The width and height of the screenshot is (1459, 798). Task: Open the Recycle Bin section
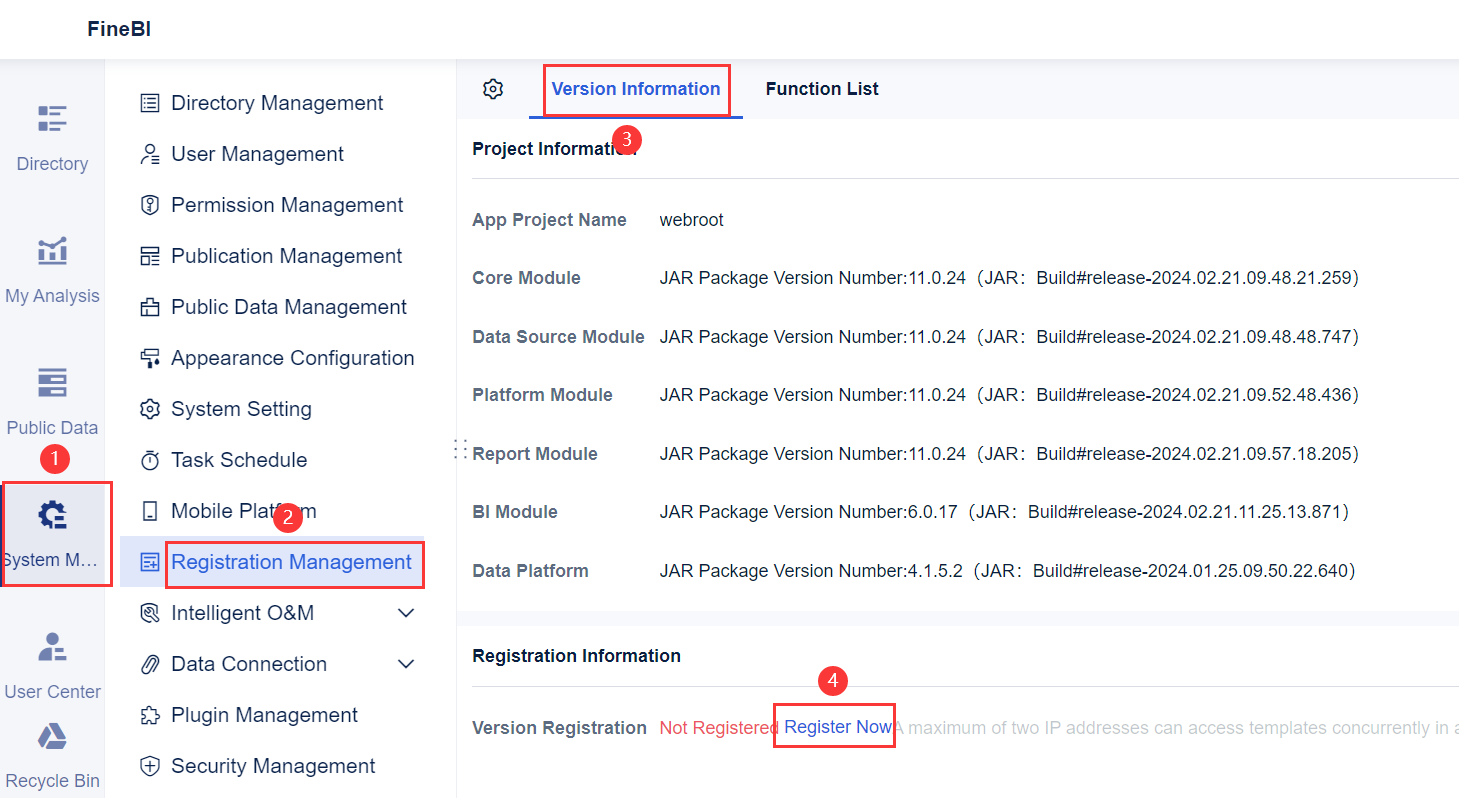(x=52, y=755)
